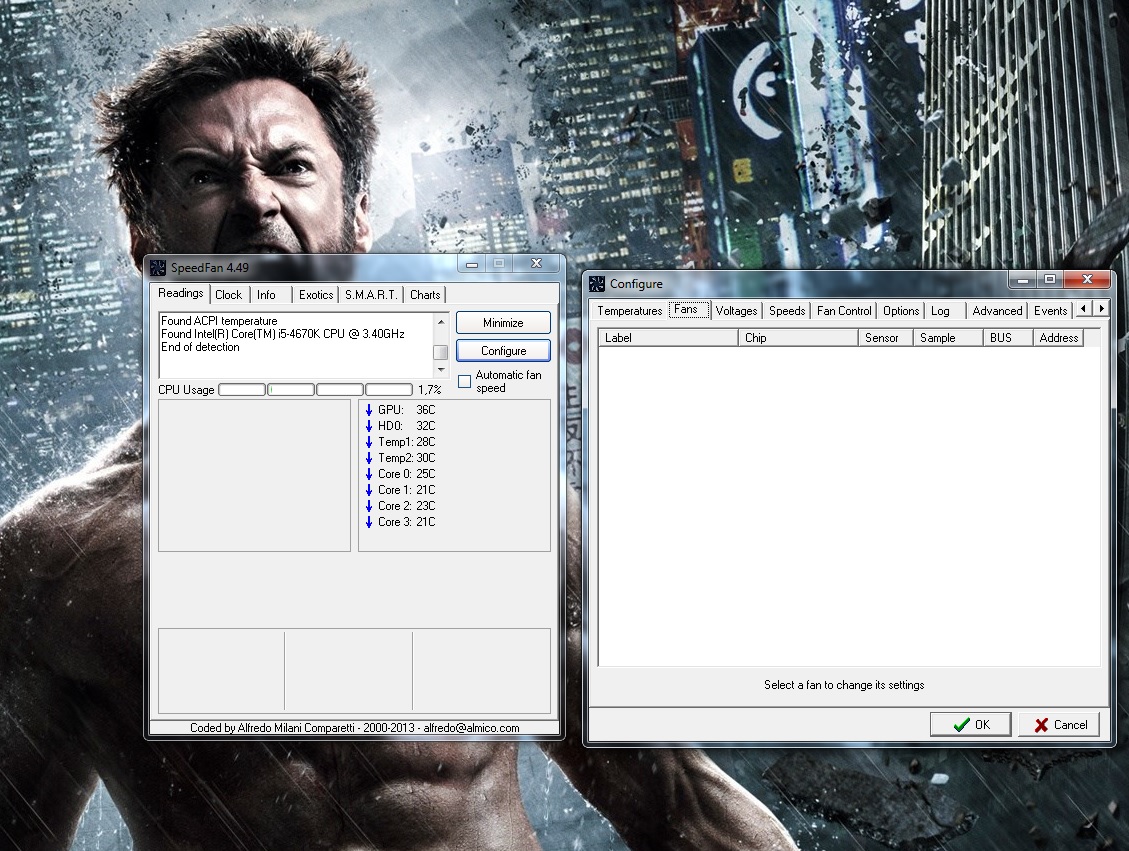Open the Speeds tab

pyautogui.click(x=787, y=311)
